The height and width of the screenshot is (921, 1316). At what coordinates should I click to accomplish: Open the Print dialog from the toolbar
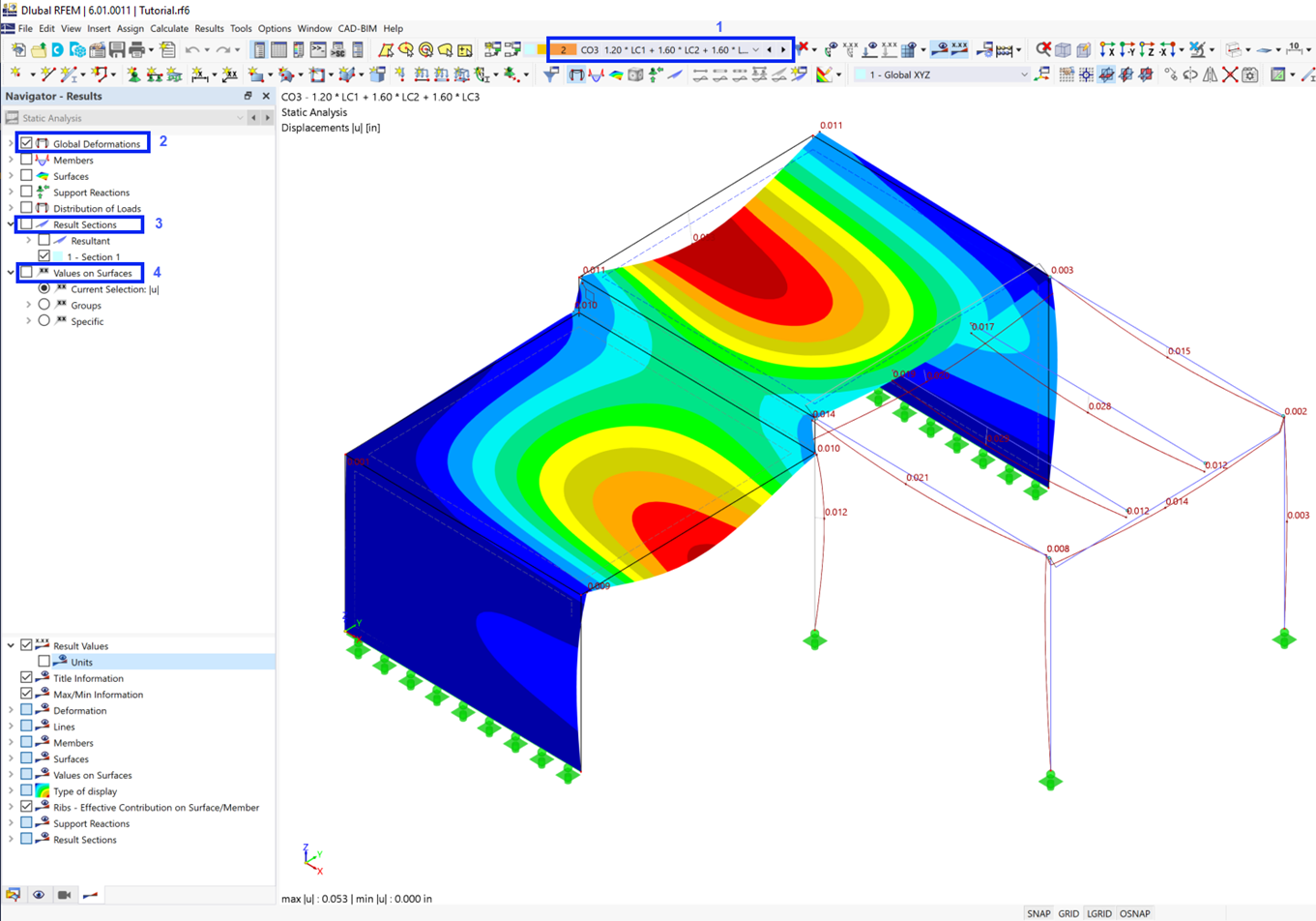point(133,49)
